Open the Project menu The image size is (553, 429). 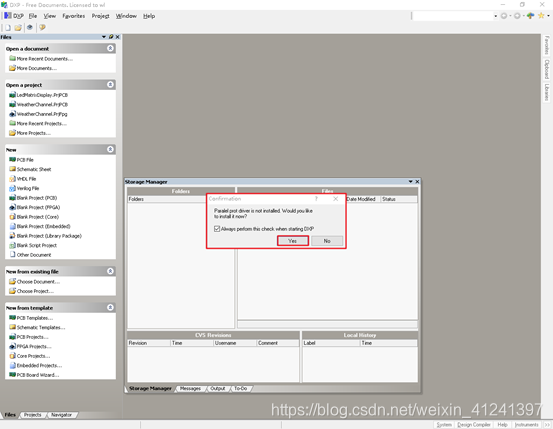tap(101, 16)
